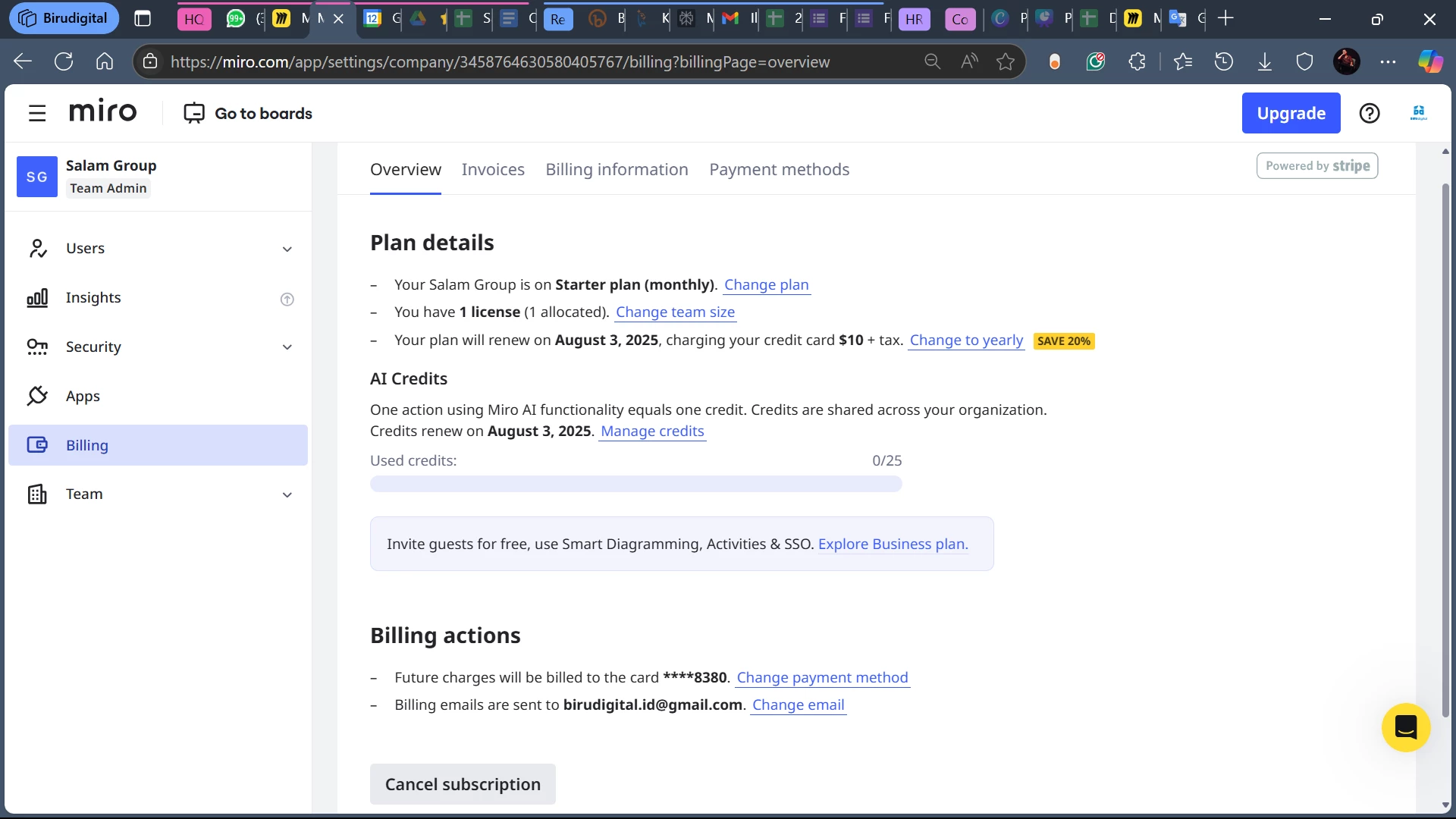Expand the Users section chevron
Viewport: 1456px width, 819px height.
pos(287,249)
